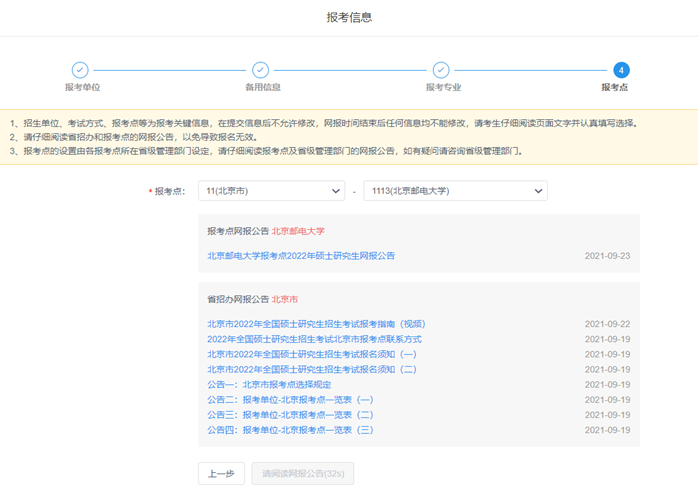Viewport: 698px width, 488px height.
Task: Click the date 2021-09-22
Action: click(x=607, y=324)
